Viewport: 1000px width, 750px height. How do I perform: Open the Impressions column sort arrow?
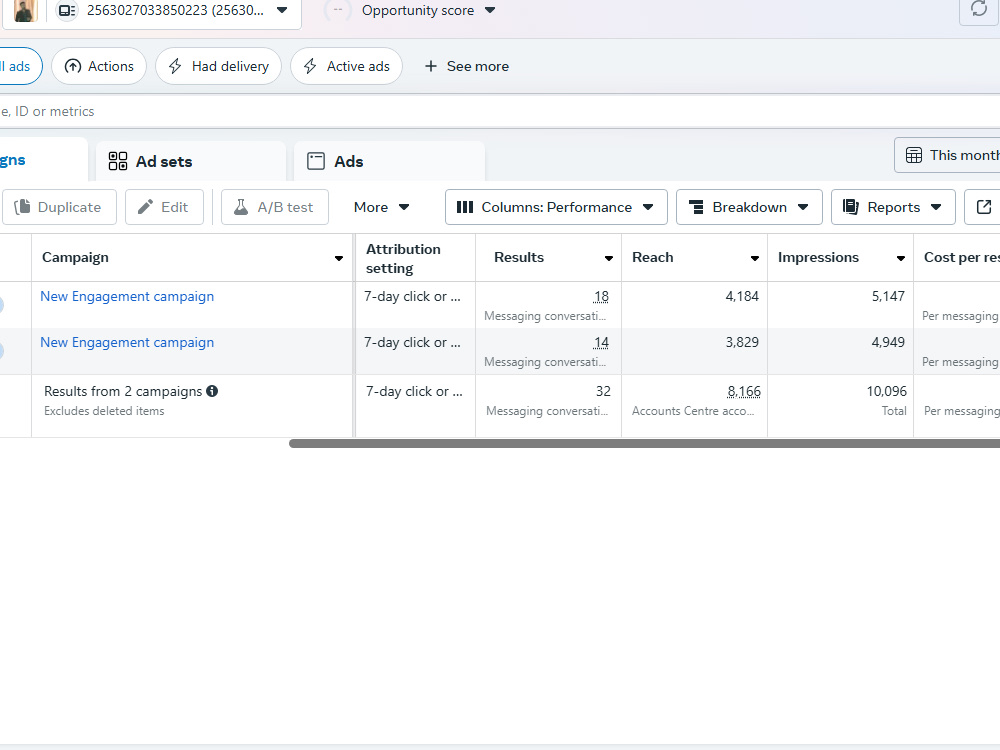pyautogui.click(x=901, y=258)
